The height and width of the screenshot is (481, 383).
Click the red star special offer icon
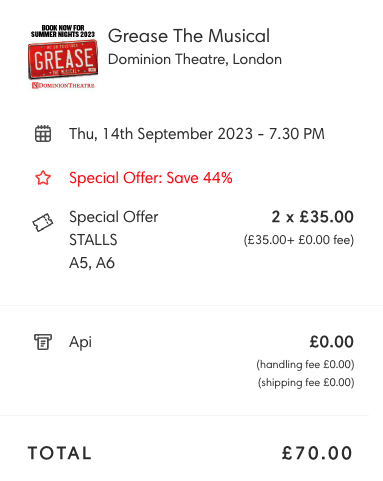(43, 178)
